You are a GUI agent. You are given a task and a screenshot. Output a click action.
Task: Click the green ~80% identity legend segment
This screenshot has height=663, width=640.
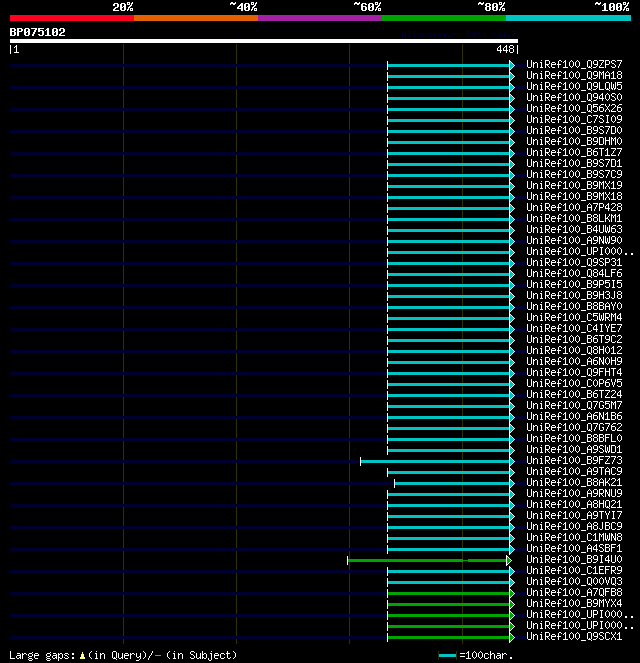444,18
